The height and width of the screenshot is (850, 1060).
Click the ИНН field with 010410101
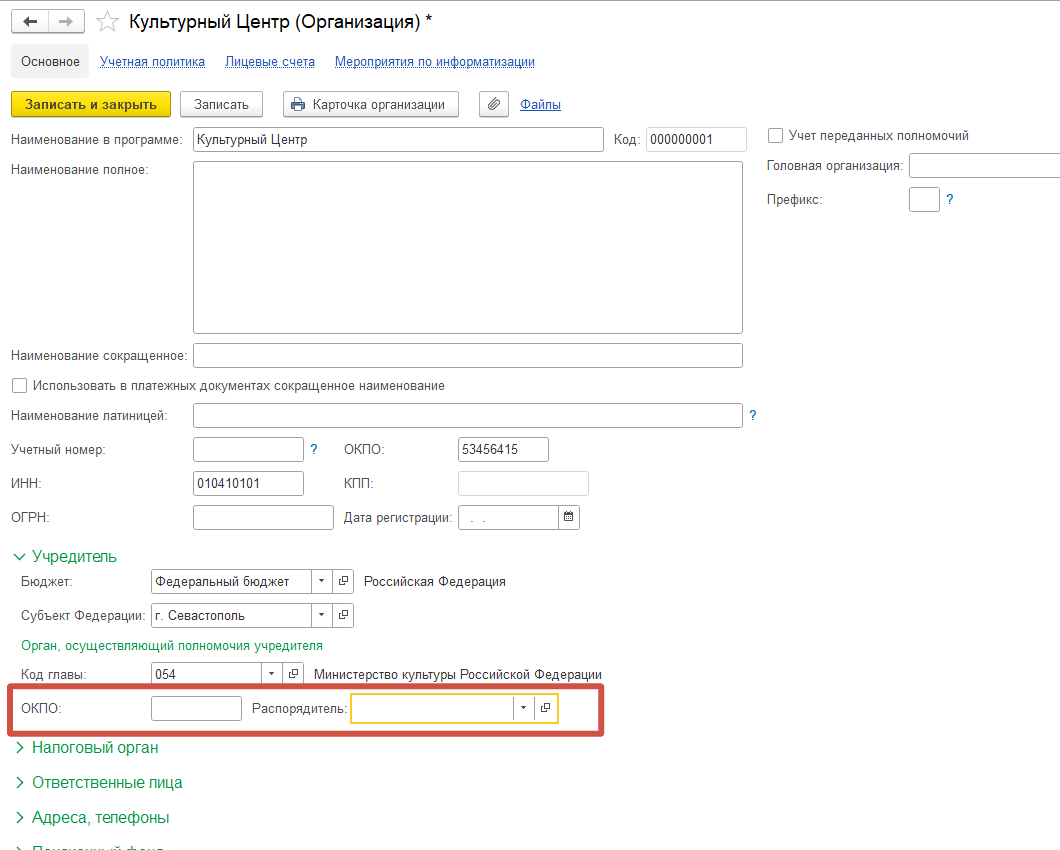click(248, 483)
